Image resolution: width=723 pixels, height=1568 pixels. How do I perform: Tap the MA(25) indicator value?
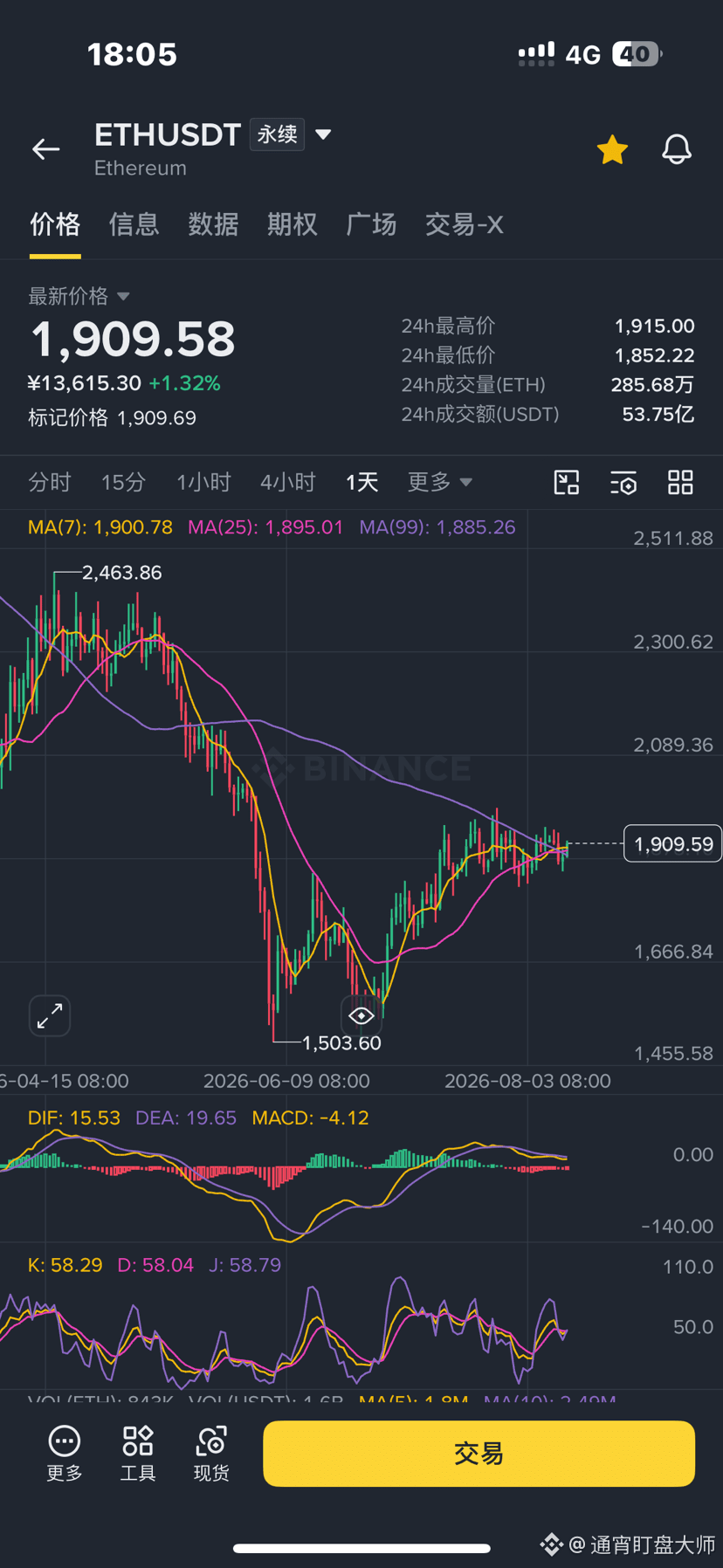(265, 527)
